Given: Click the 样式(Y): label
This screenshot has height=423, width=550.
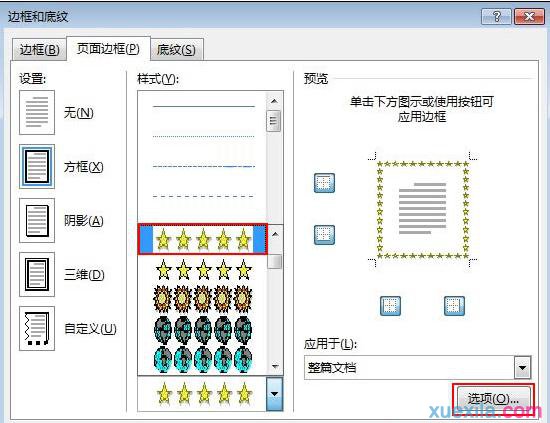Looking at the screenshot, I should [x=158, y=79].
